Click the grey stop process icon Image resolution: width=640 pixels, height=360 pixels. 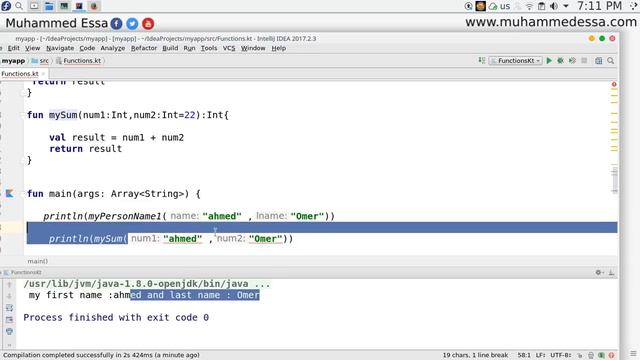(x=584, y=60)
